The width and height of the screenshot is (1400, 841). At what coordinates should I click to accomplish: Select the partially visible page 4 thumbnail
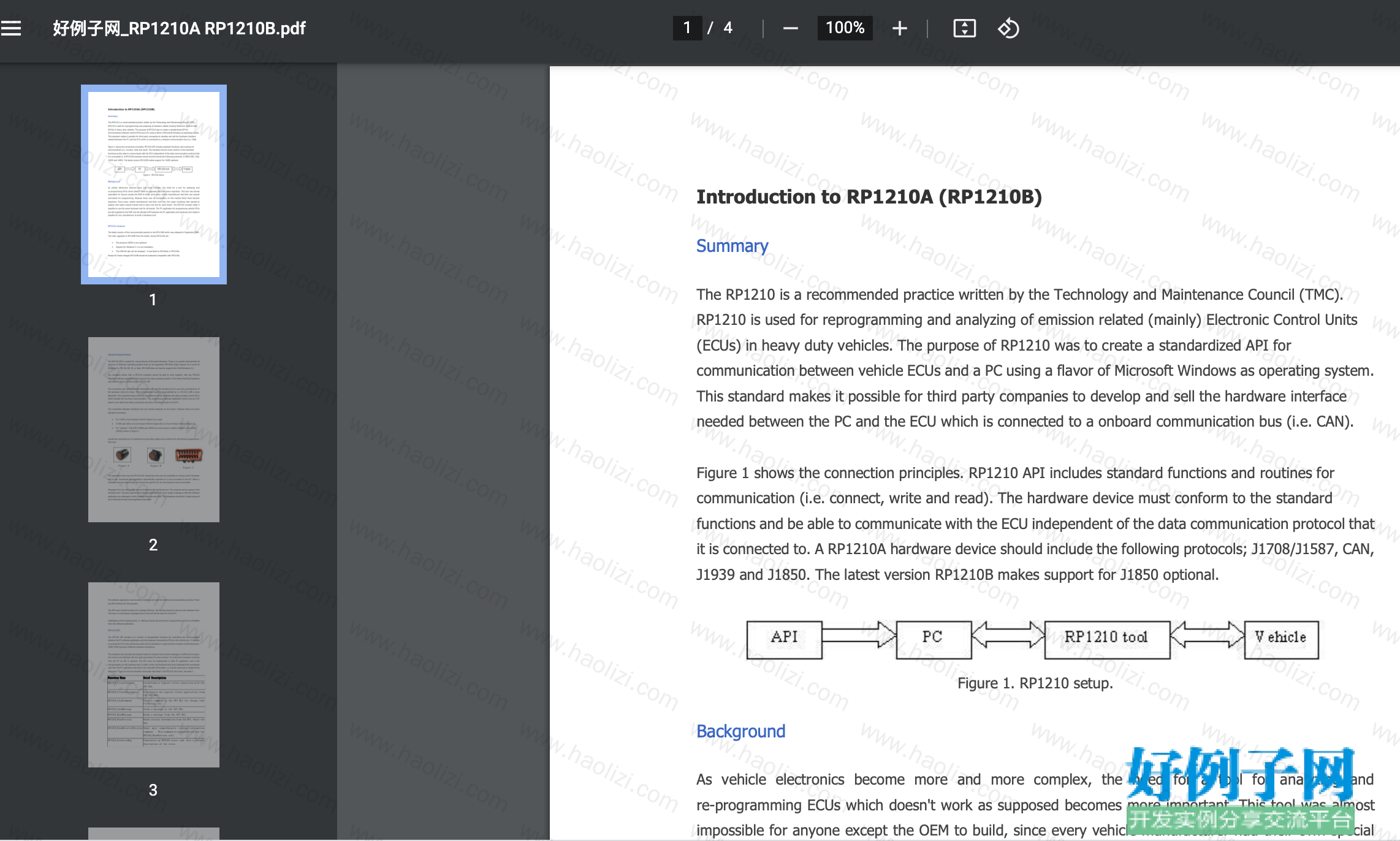[154, 834]
